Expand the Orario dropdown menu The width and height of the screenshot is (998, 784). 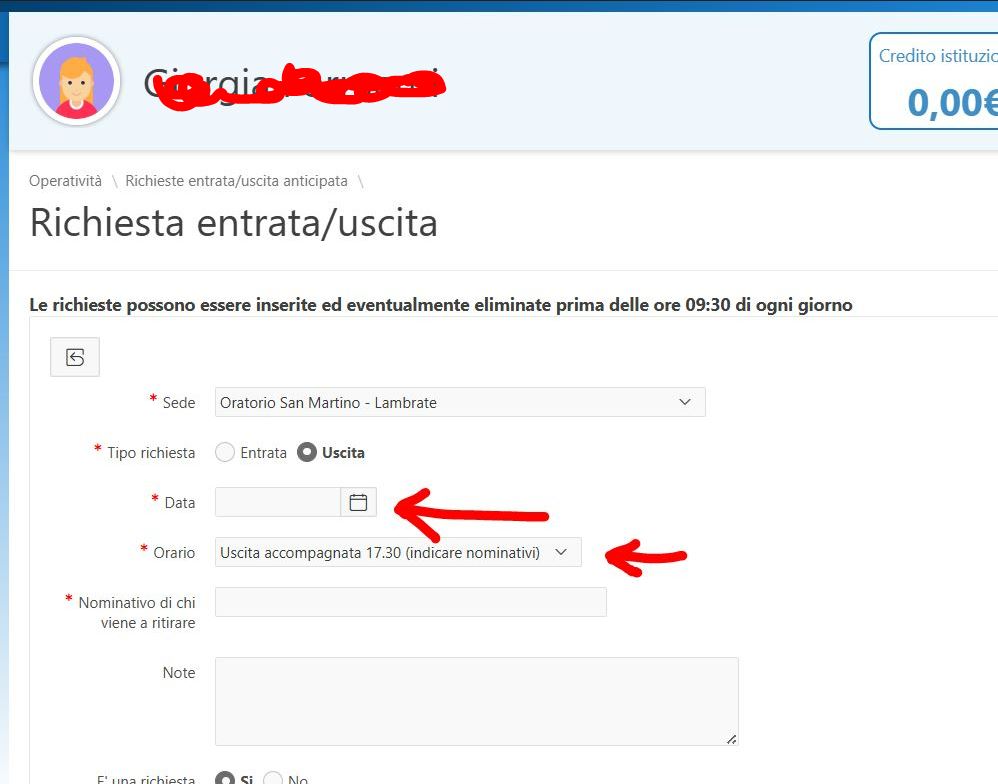click(x=397, y=552)
